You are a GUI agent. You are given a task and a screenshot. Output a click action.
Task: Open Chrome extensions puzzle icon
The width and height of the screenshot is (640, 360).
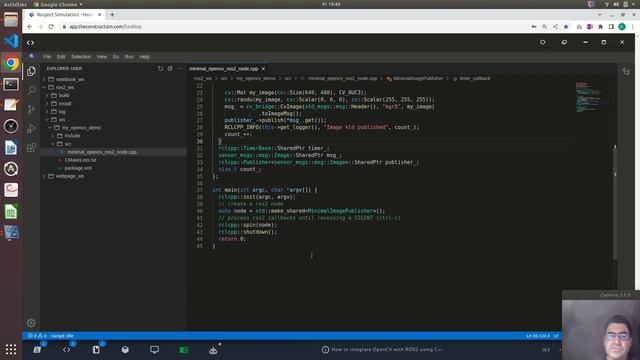coord(600,27)
